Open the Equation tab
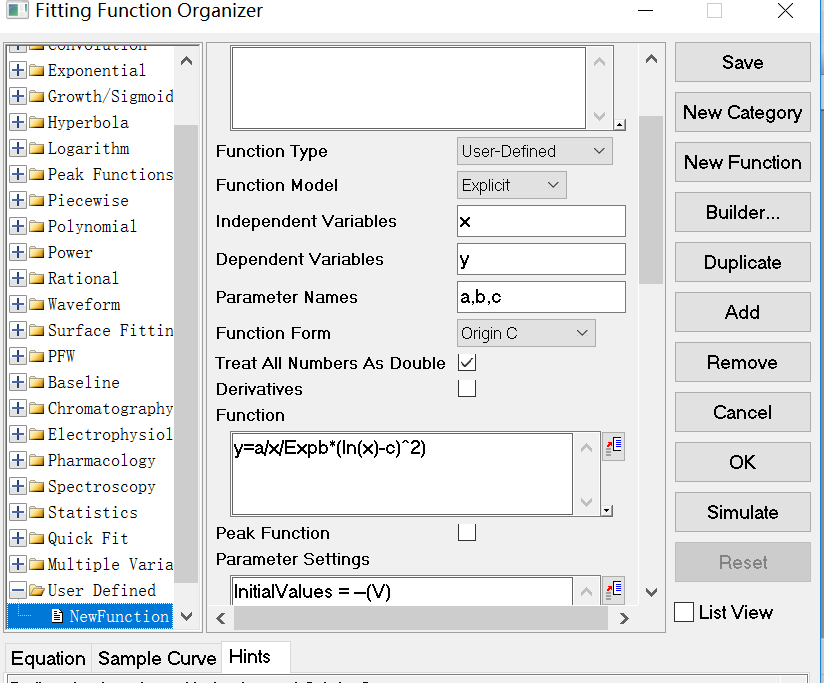Viewport: 824px width, 683px height. (x=48, y=658)
